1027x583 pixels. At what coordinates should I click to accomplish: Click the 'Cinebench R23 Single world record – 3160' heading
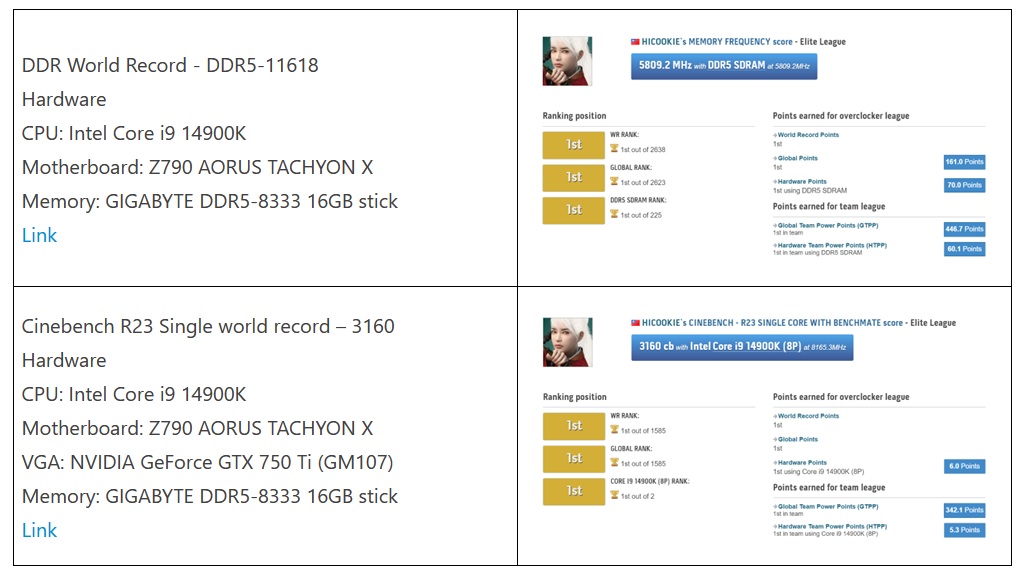(x=208, y=326)
